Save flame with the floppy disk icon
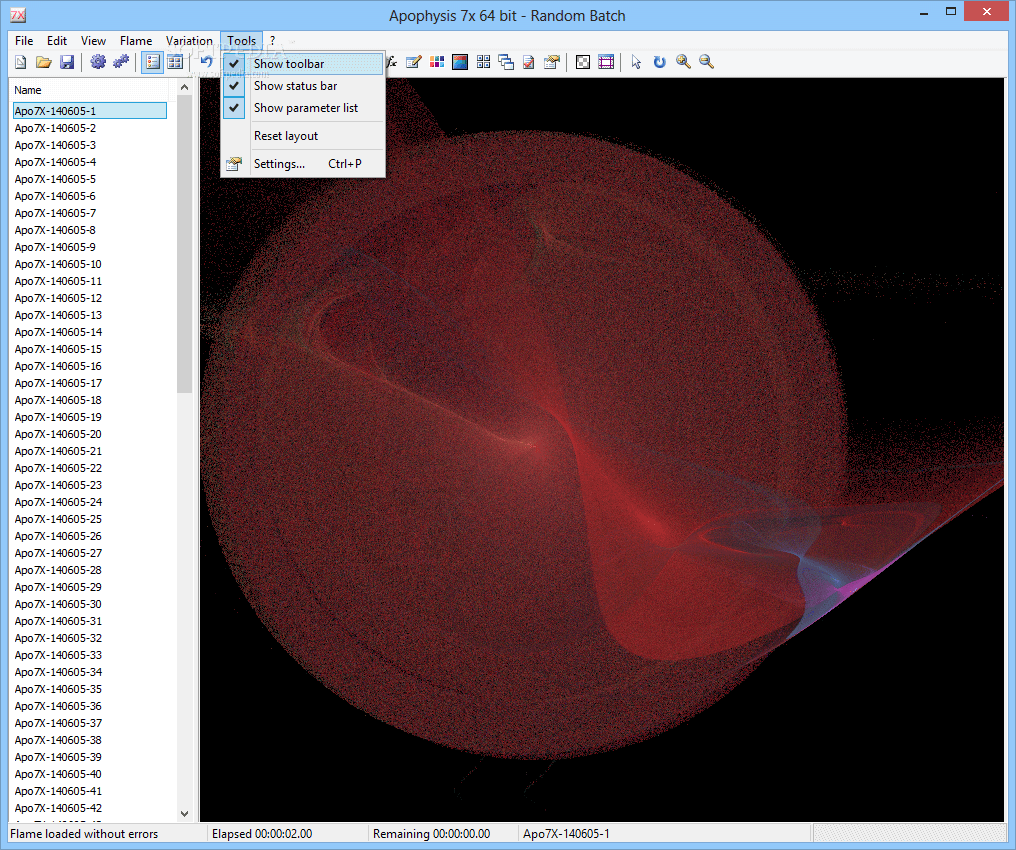This screenshot has width=1016, height=850. point(67,62)
